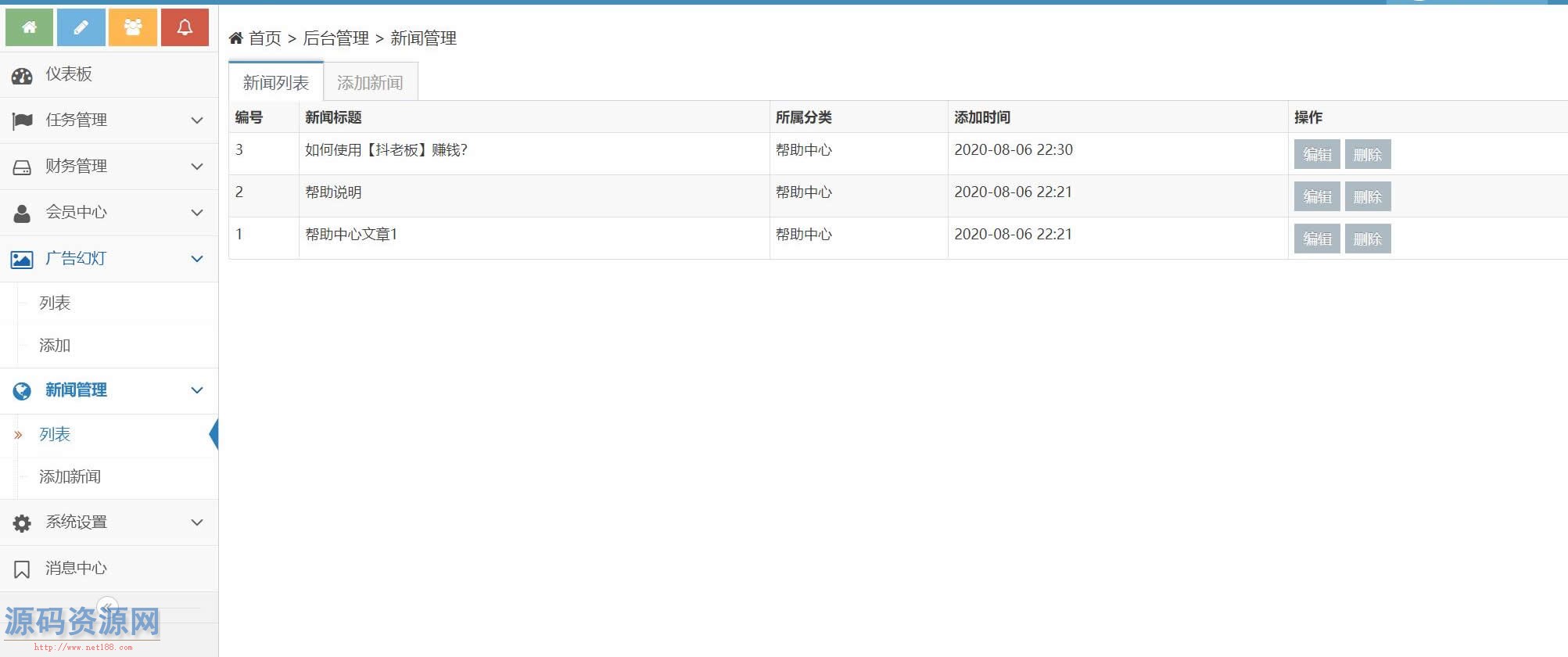Click 删除 for 帮助中心文章1 row

coord(1367,239)
